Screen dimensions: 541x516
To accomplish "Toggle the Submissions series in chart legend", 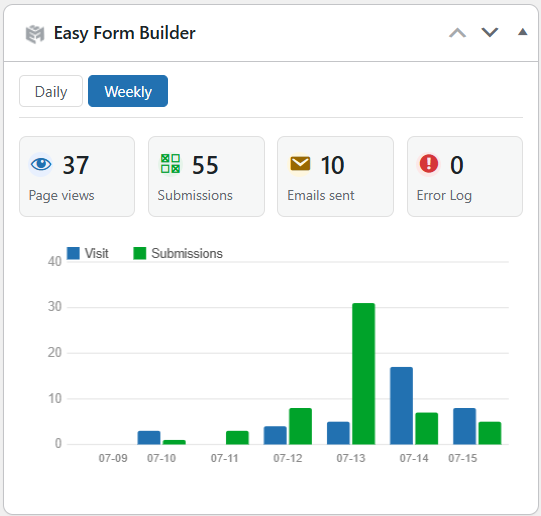I will [178, 254].
